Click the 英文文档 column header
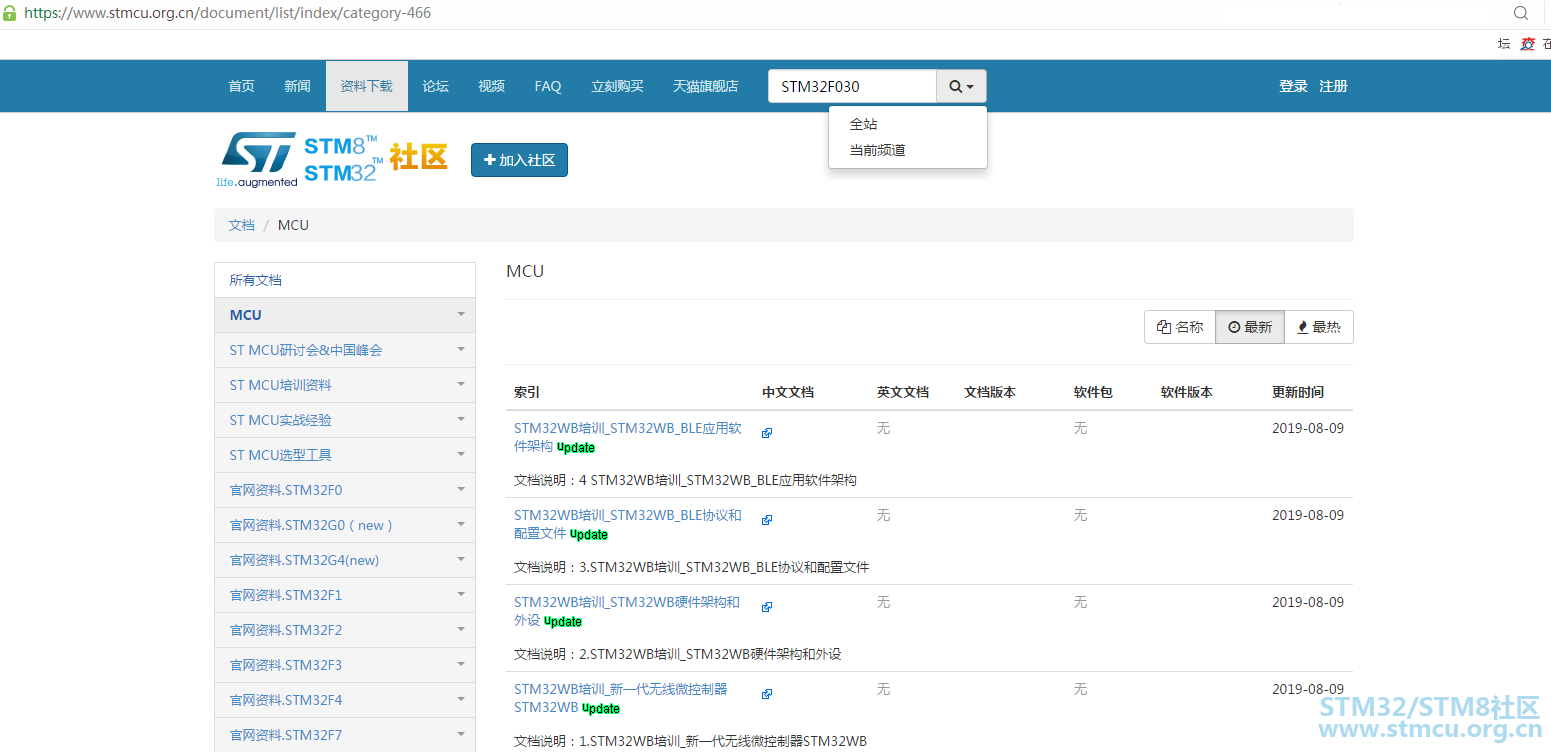This screenshot has height=752, width=1551. pos(903,392)
